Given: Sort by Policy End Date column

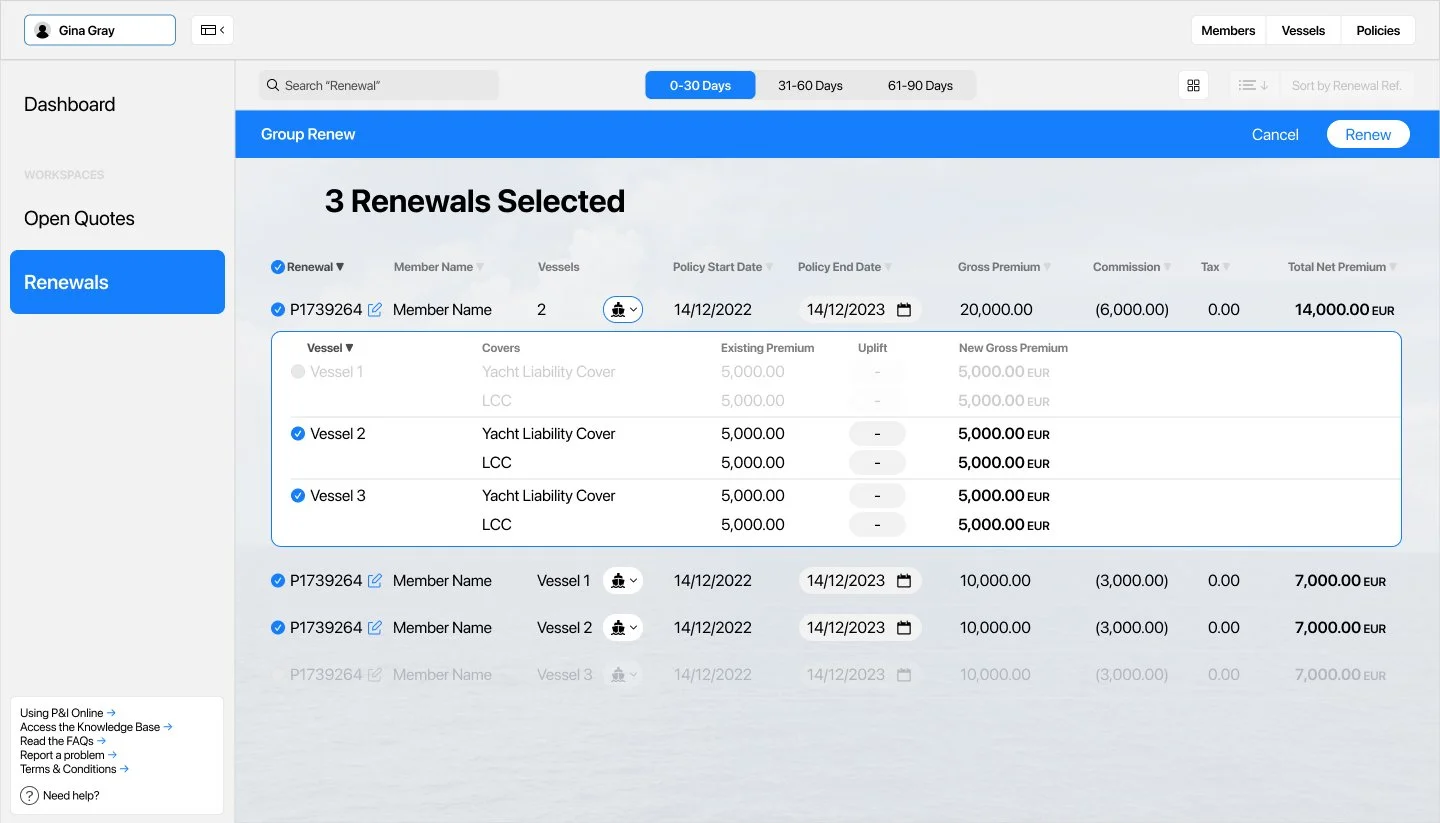Looking at the screenshot, I should click(x=845, y=267).
